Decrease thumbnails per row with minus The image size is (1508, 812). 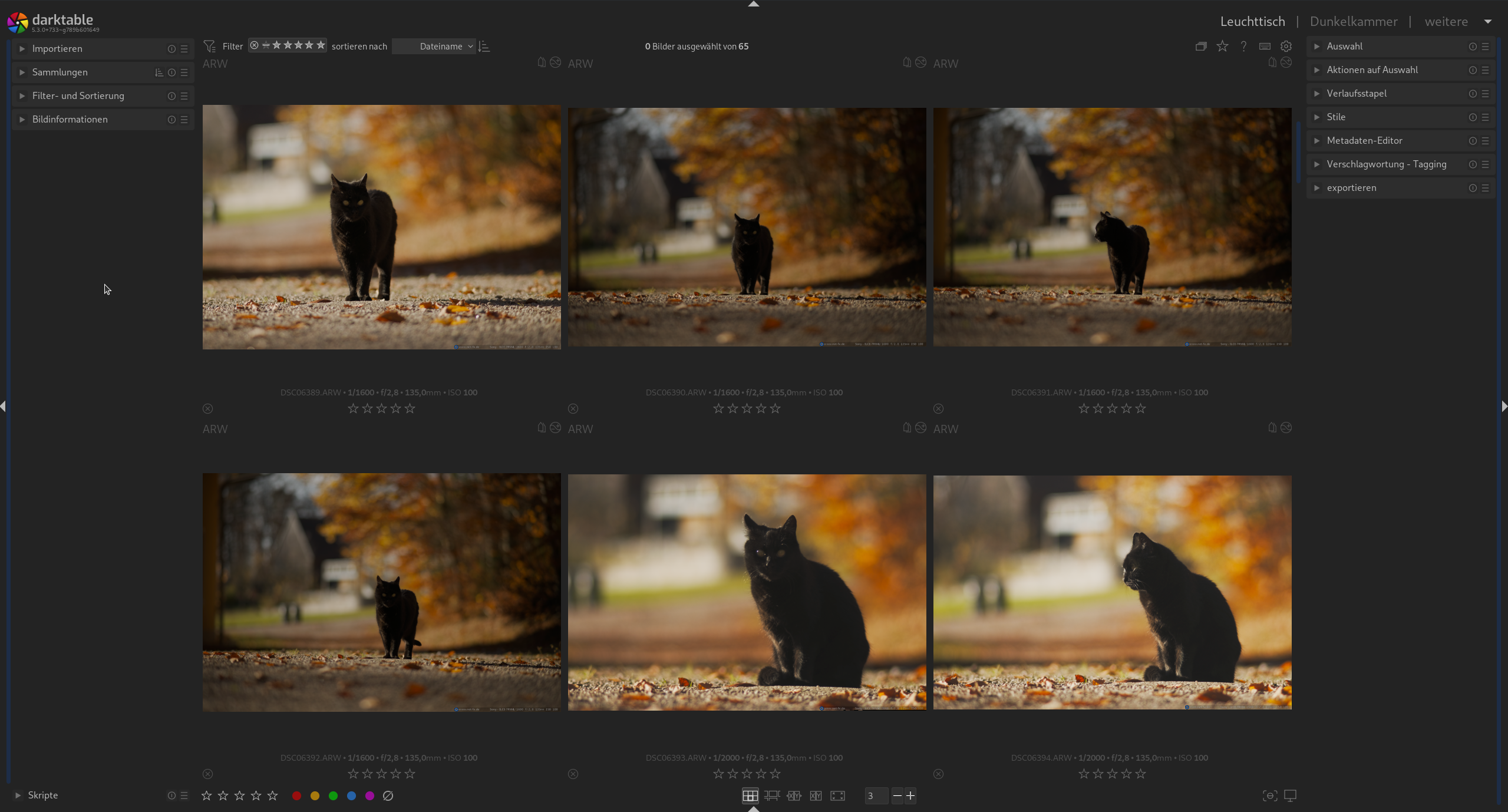click(897, 796)
